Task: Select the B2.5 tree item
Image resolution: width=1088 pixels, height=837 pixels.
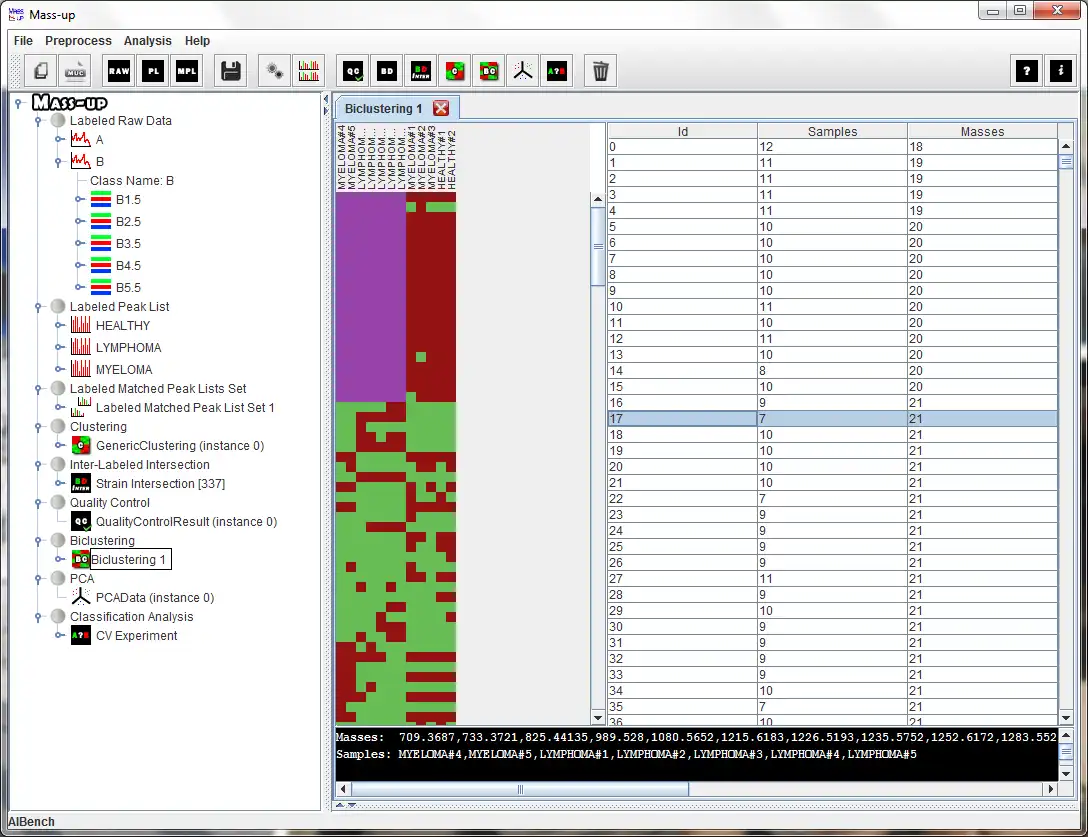Action: [128, 222]
